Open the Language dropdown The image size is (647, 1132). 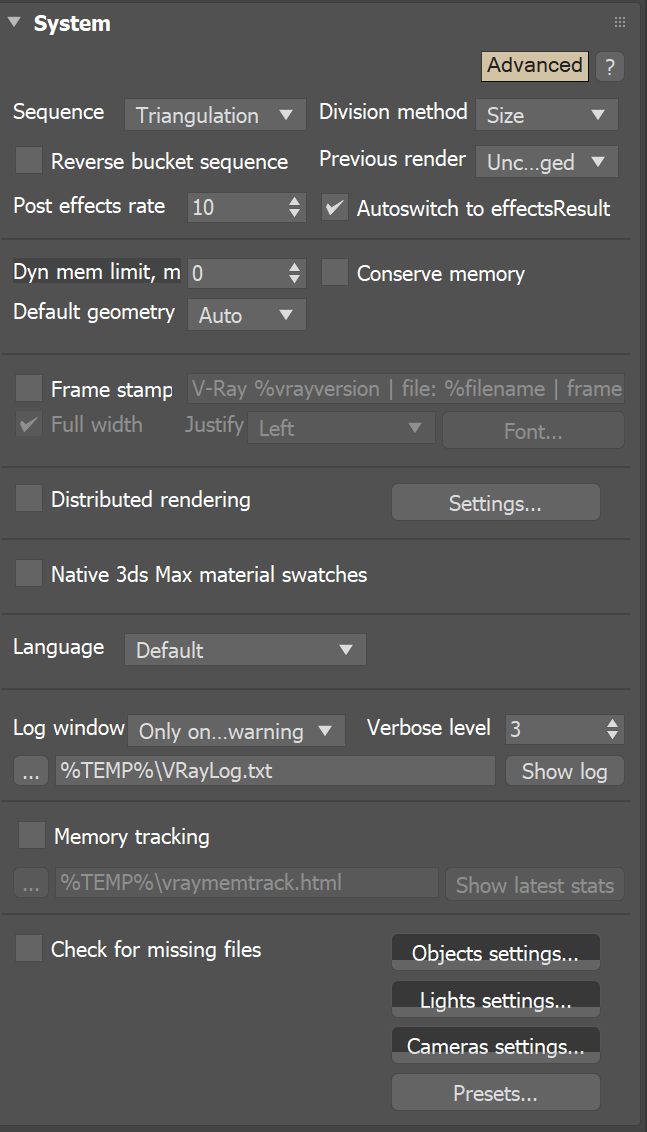click(x=244, y=649)
